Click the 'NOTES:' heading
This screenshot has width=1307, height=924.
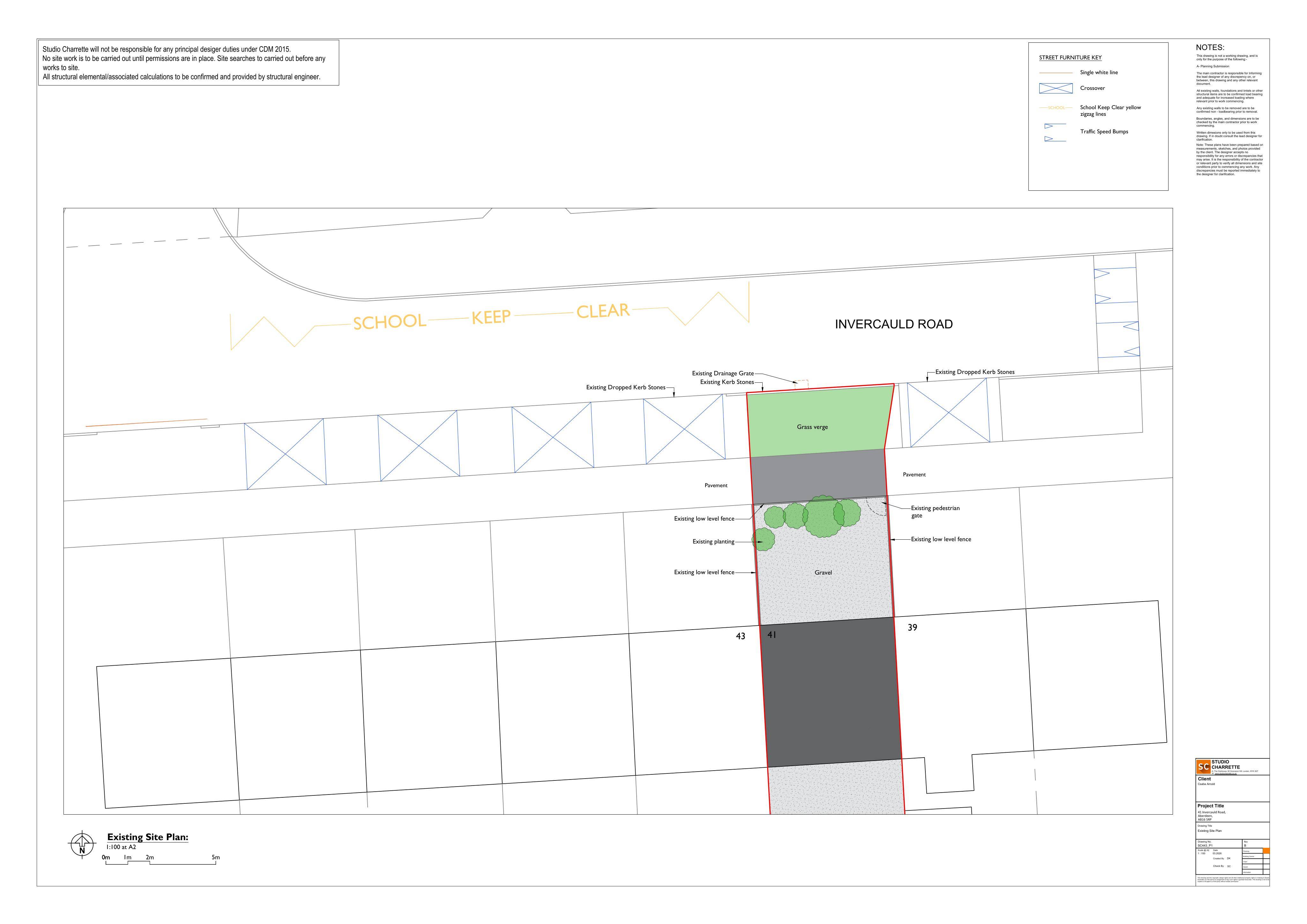point(1210,48)
